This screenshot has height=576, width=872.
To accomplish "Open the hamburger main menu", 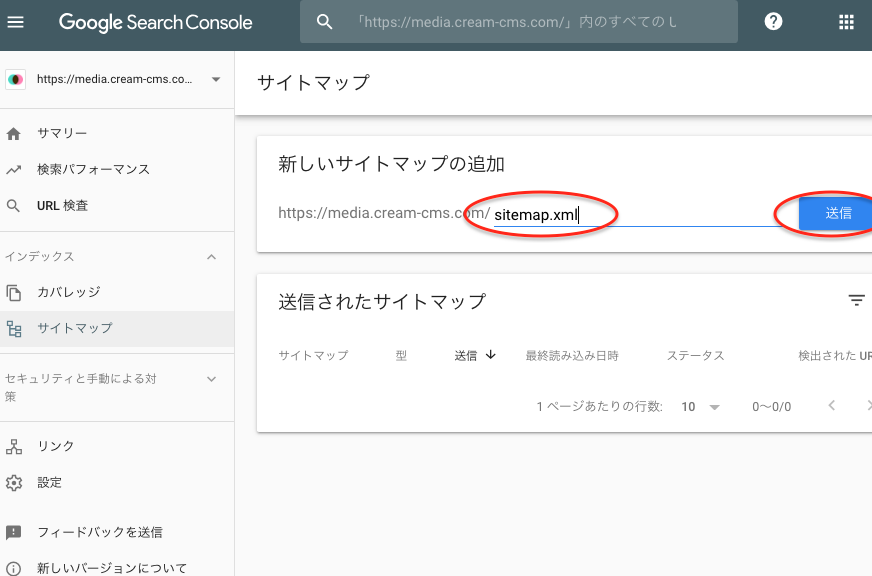I will tap(16, 22).
